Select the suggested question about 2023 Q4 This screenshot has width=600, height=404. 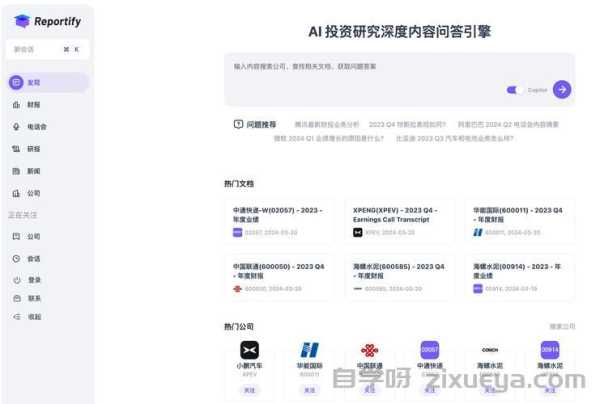pos(407,124)
